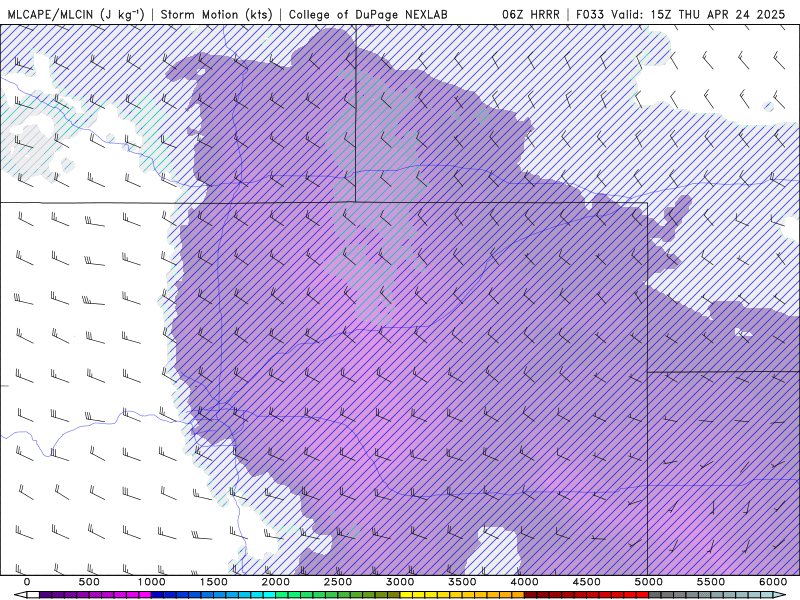This screenshot has height=600, width=800.
Task: Click the first gray swatch below 5000
Action: (655, 595)
